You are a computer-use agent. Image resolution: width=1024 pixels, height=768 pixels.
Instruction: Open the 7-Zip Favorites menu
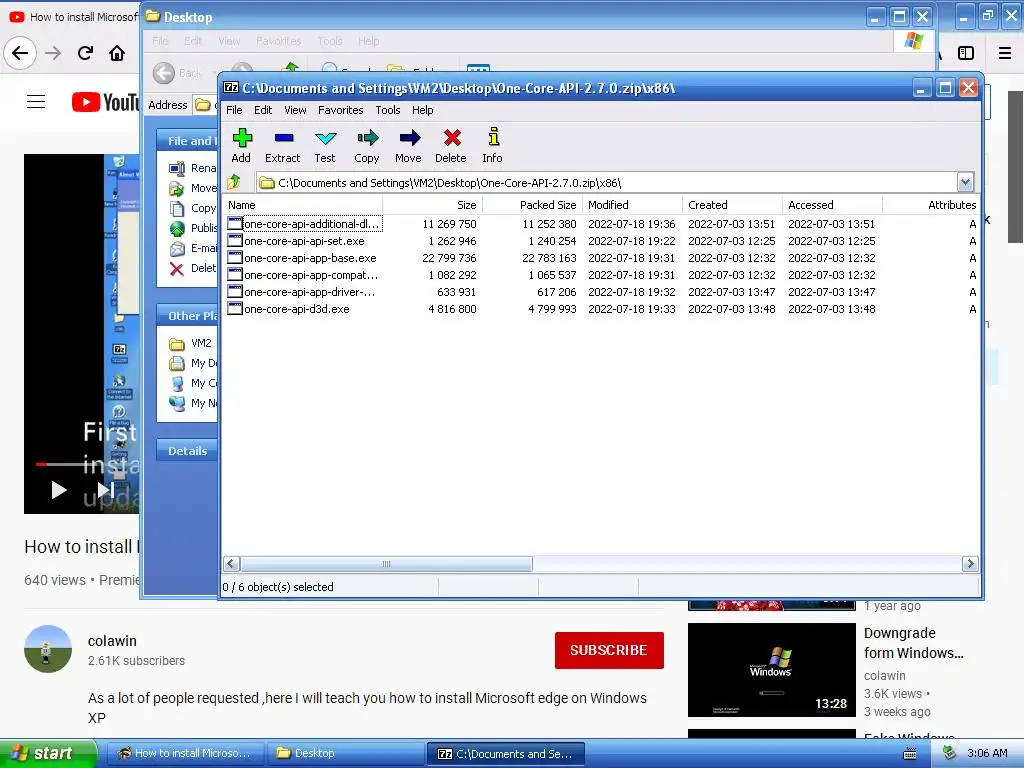point(340,110)
